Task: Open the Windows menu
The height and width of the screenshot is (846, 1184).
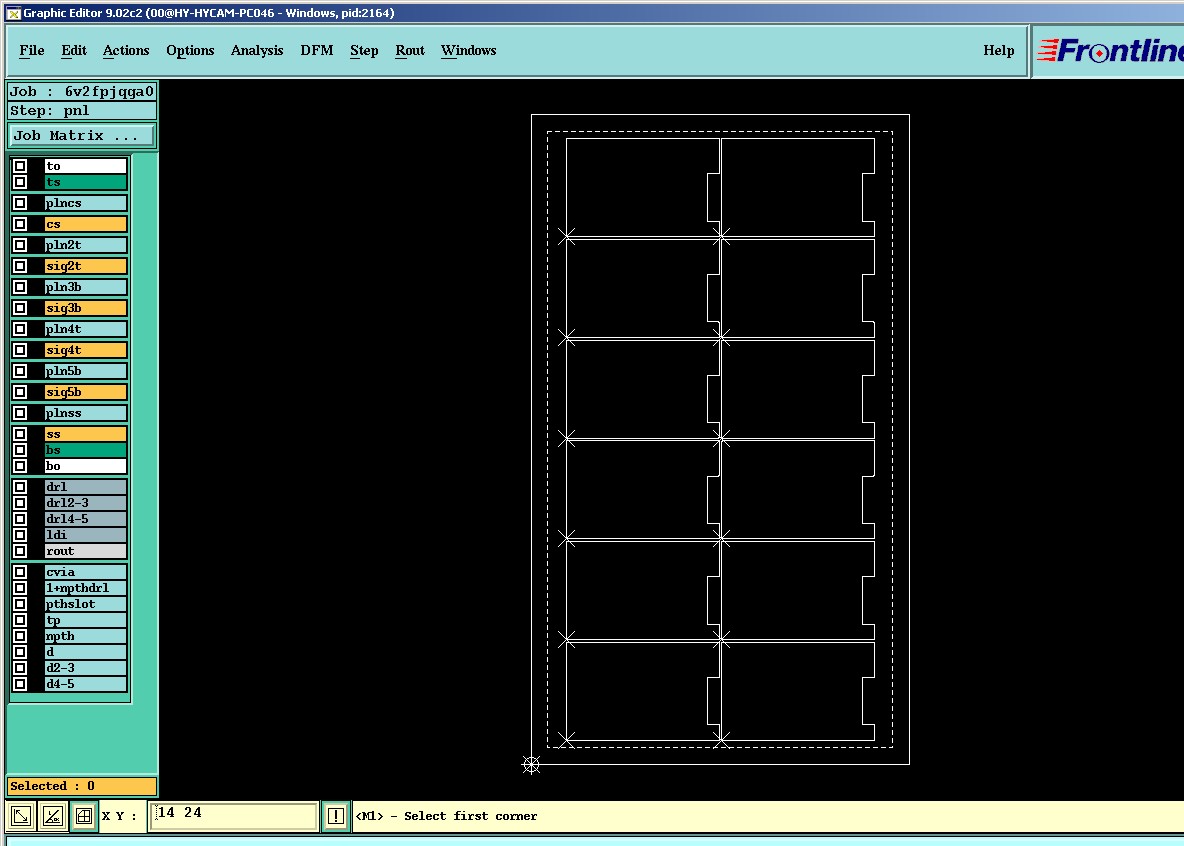Action: click(x=469, y=51)
